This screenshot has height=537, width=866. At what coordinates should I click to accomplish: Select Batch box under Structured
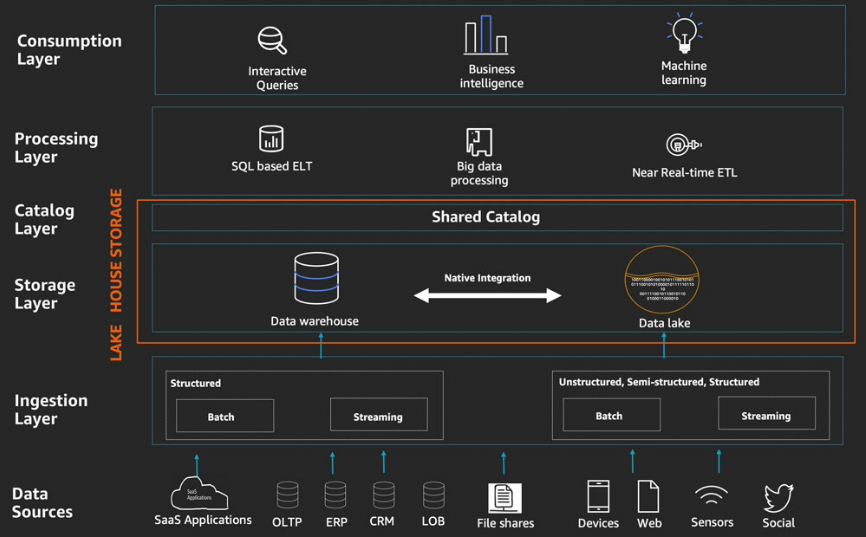click(x=225, y=415)
